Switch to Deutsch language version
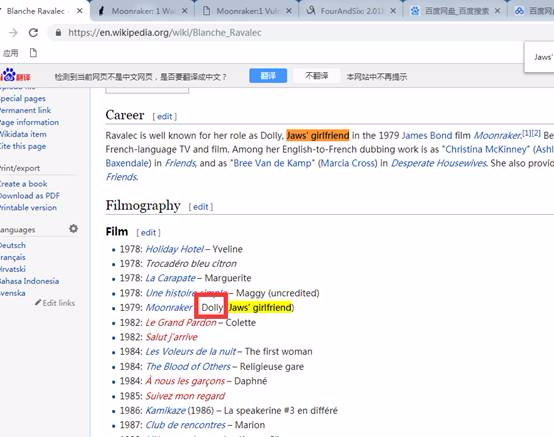Image resolution: width=554 pixels, height=437 pixels. coord(13,245)
